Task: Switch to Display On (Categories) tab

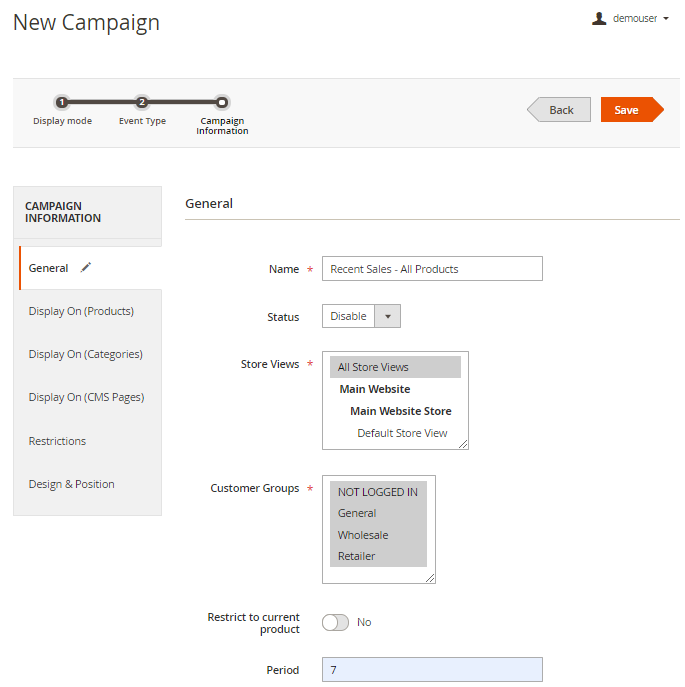Action: [85, 354]
